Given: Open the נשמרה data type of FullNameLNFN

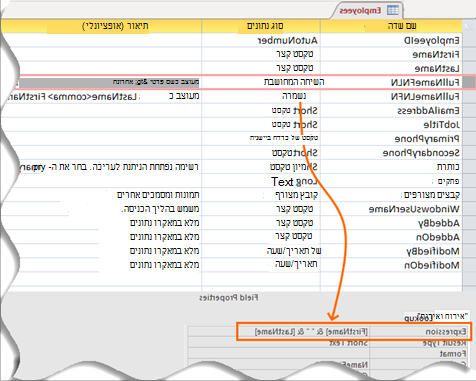Looking at the screenshot, I should coord(261,96).
